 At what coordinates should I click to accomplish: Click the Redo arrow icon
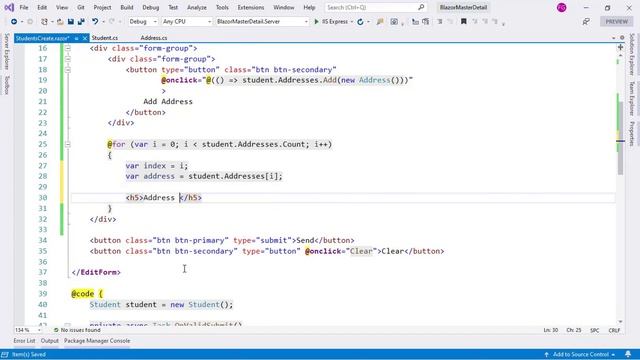pyautogui.click(x=111, y=22)
